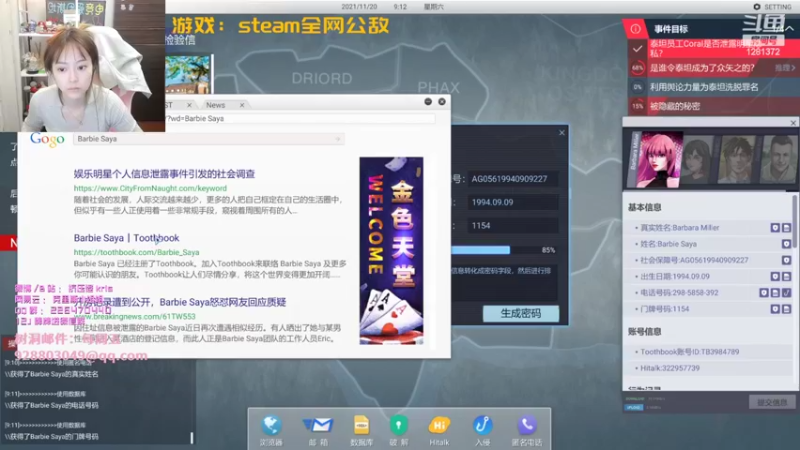The width and height of the screenshot is (800, 450).
Task: Open the 邮箱 mail dock icon
Action: point(318,425)
